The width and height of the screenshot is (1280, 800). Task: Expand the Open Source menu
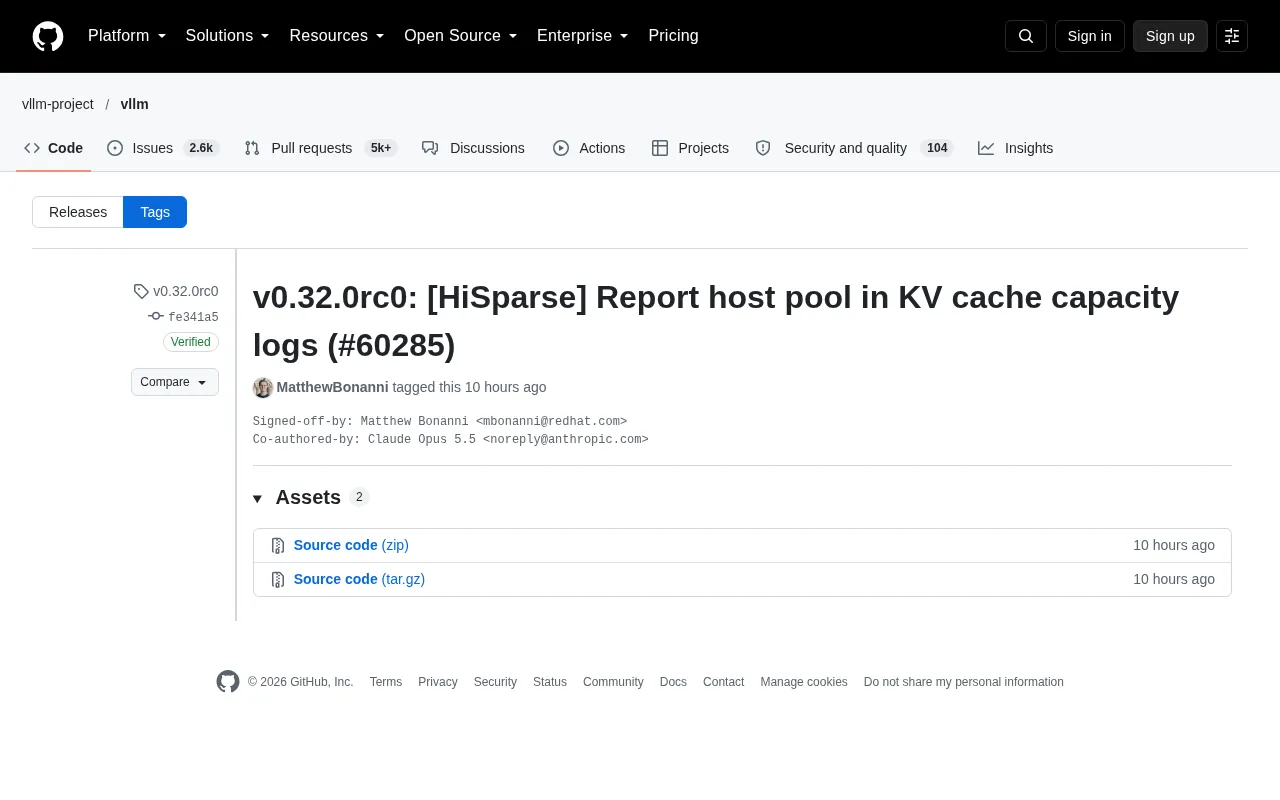click(461, 36)
